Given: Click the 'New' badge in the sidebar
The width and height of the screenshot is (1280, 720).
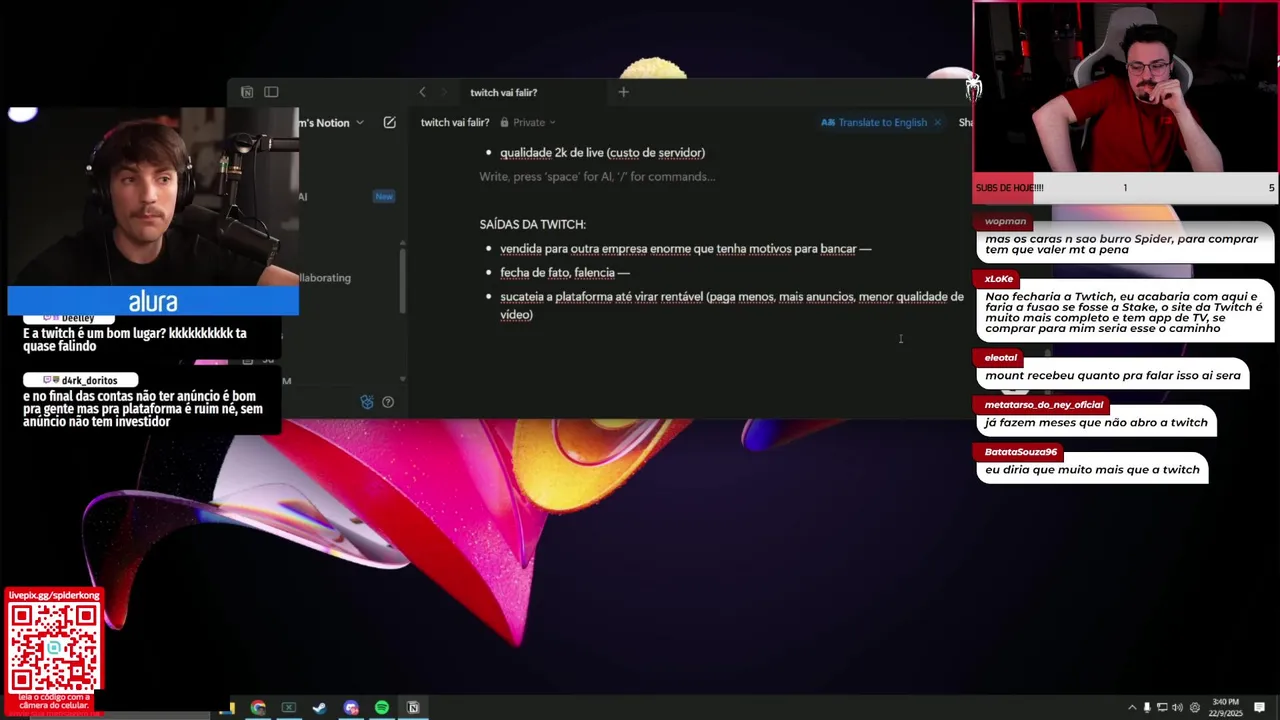Looking at the screenshot, I should (384, 196).
